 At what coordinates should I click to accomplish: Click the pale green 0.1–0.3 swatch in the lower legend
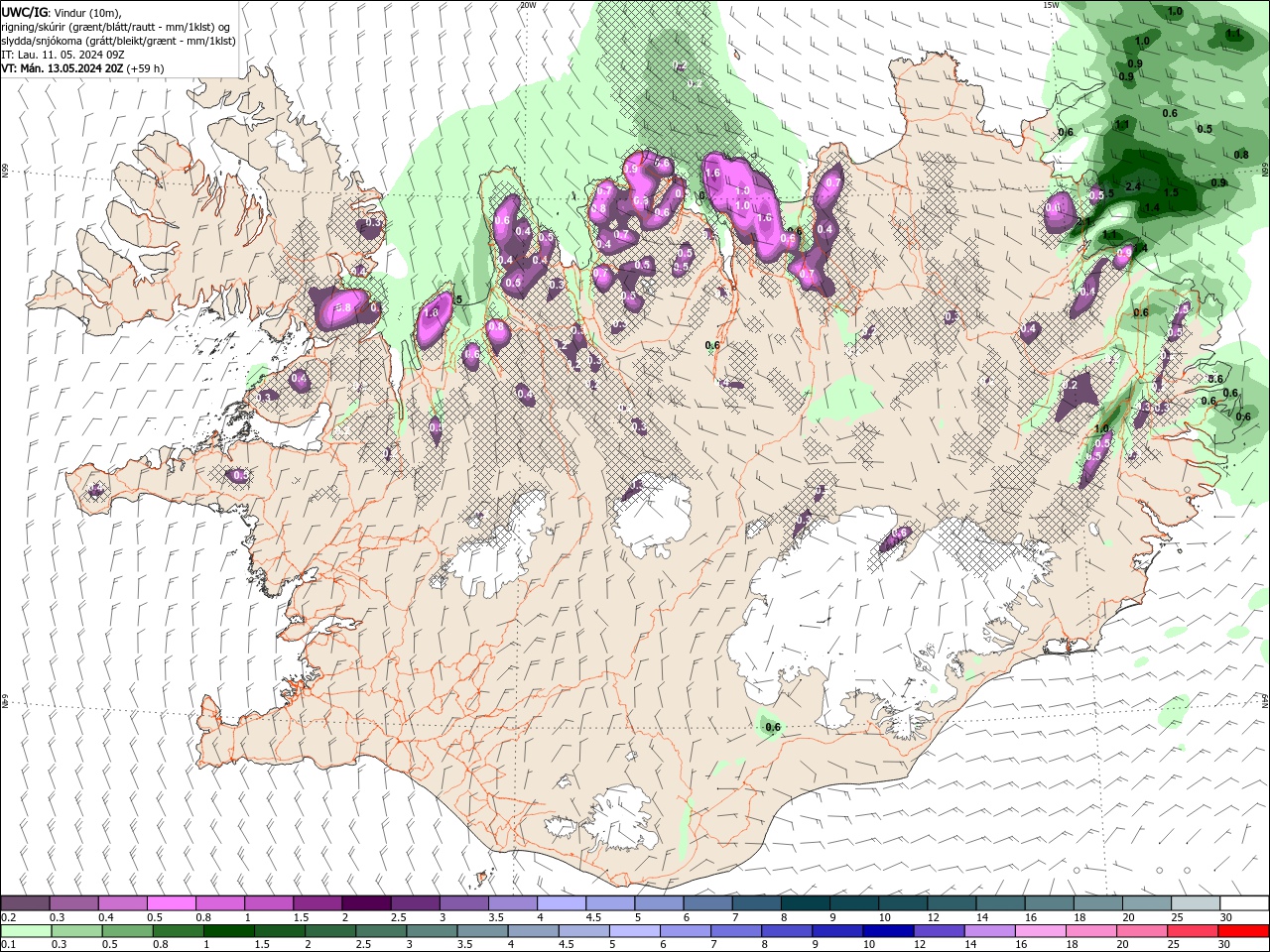[26, 931]
